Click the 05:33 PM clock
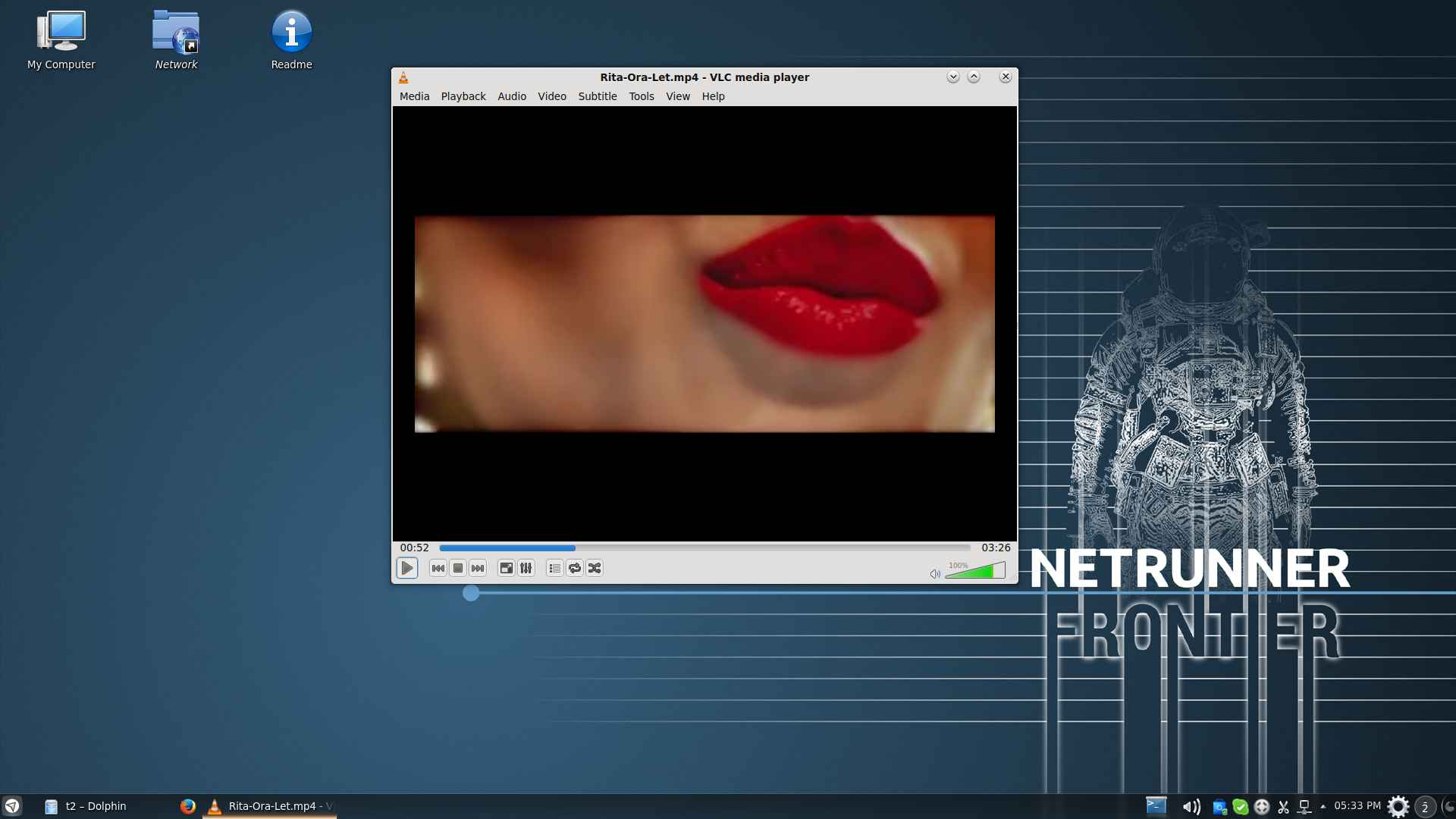The height and width of the screenshot is (819, 1456). pyautogui.click(x=1357, y=805)
